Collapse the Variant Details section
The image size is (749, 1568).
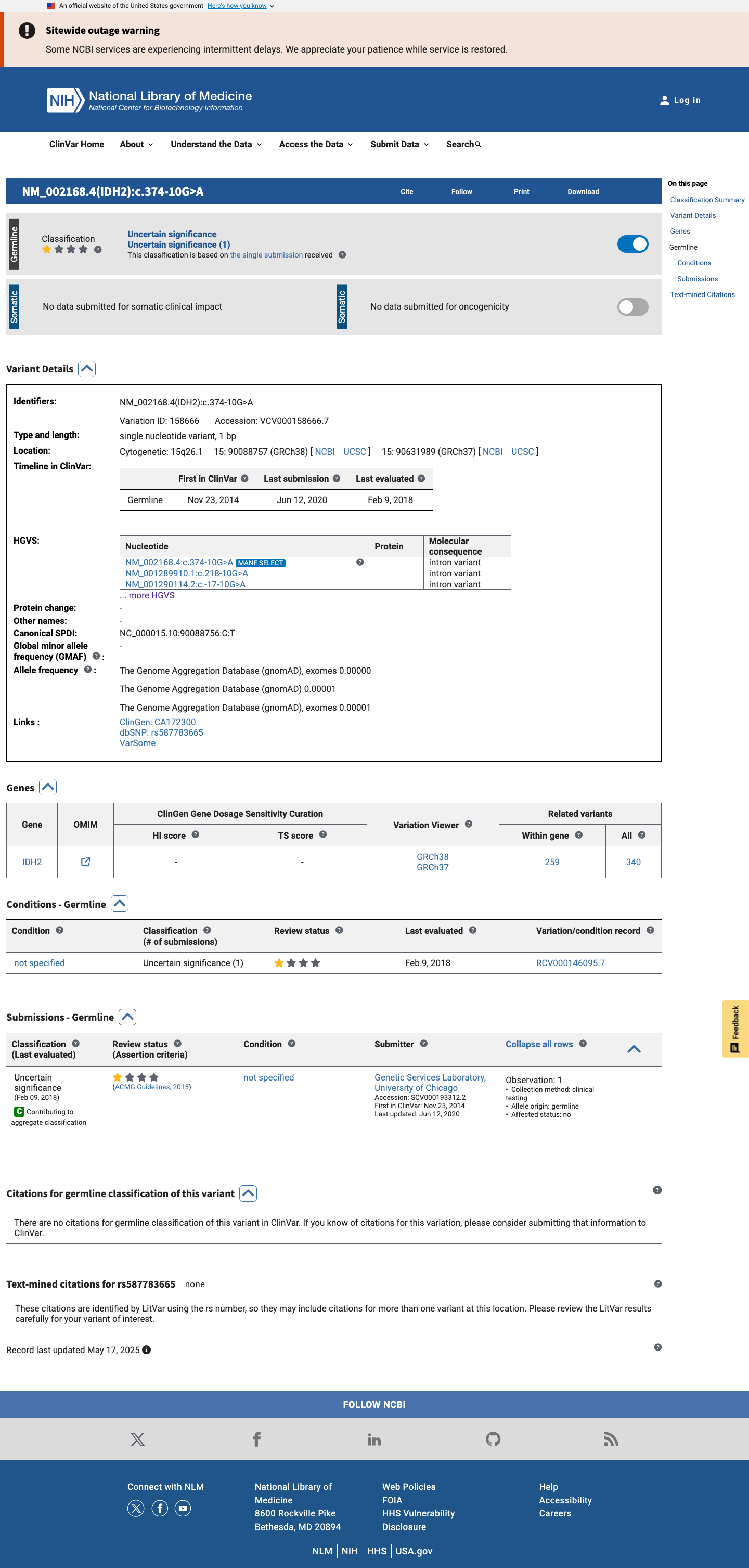[87, 369]
